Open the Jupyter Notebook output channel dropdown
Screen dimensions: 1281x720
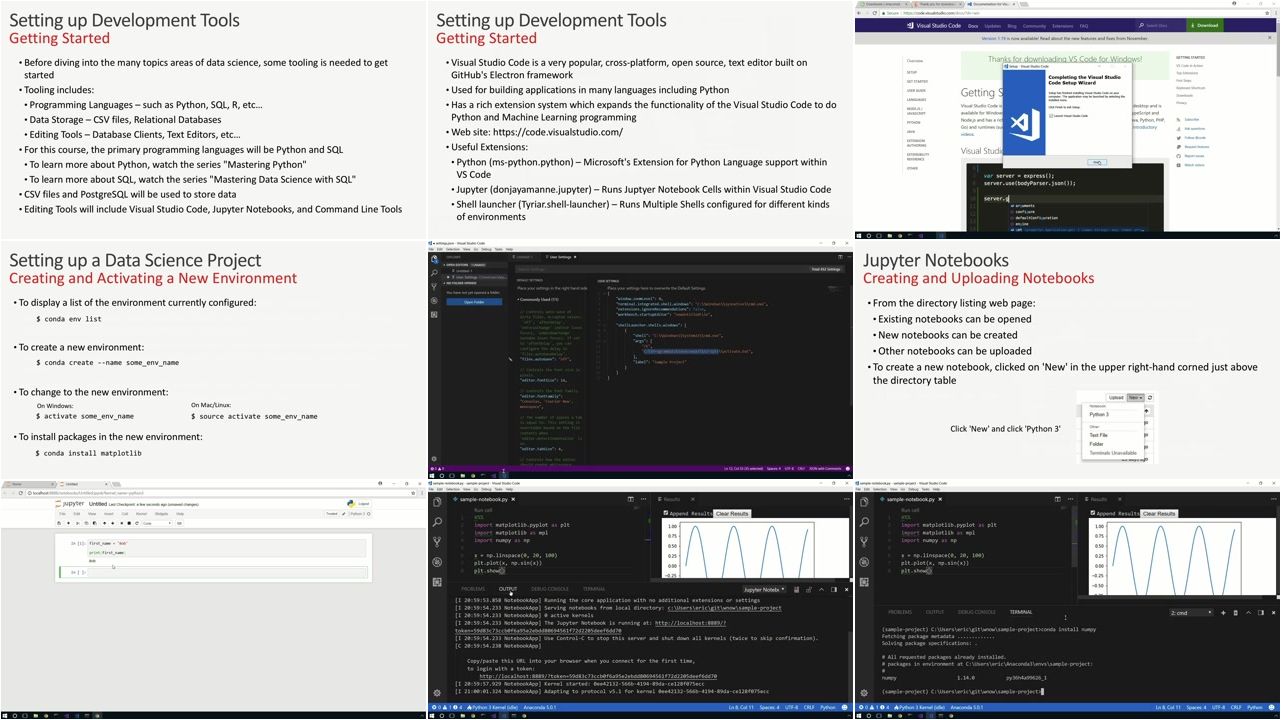point(764,589)
